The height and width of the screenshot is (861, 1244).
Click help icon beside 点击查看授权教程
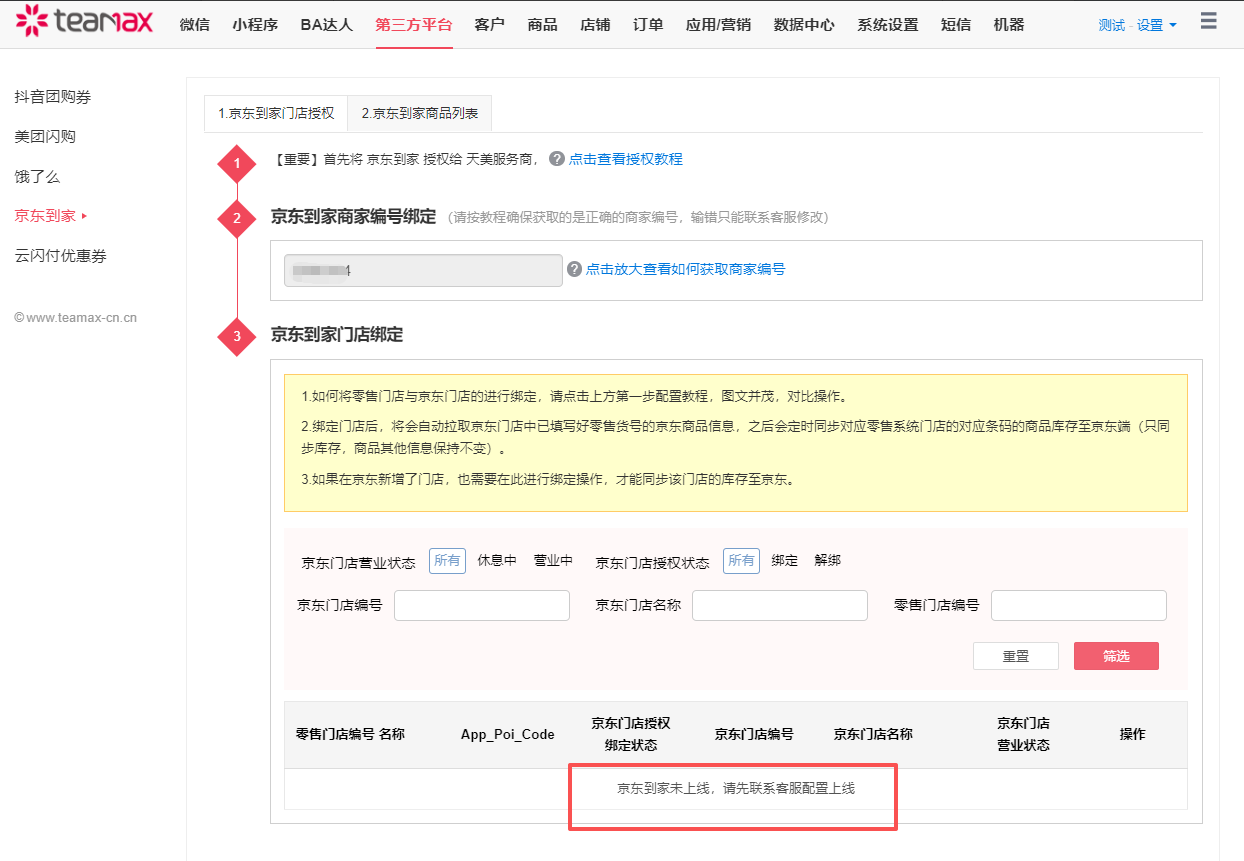557,159
